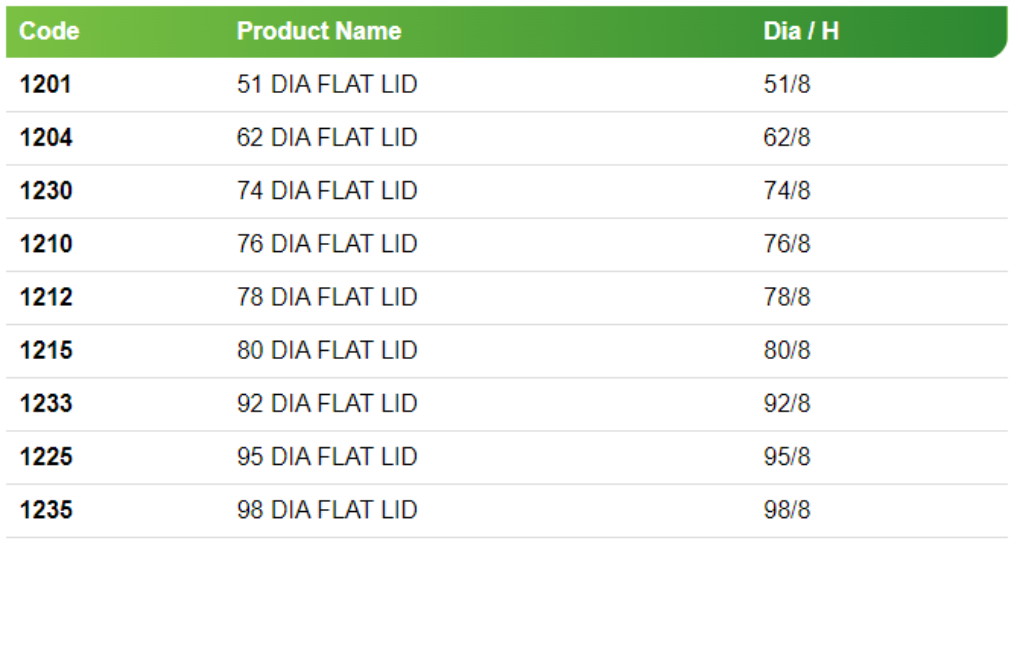Click the Dia / H column header
The image size is (1024, 650).
point(801,31)
